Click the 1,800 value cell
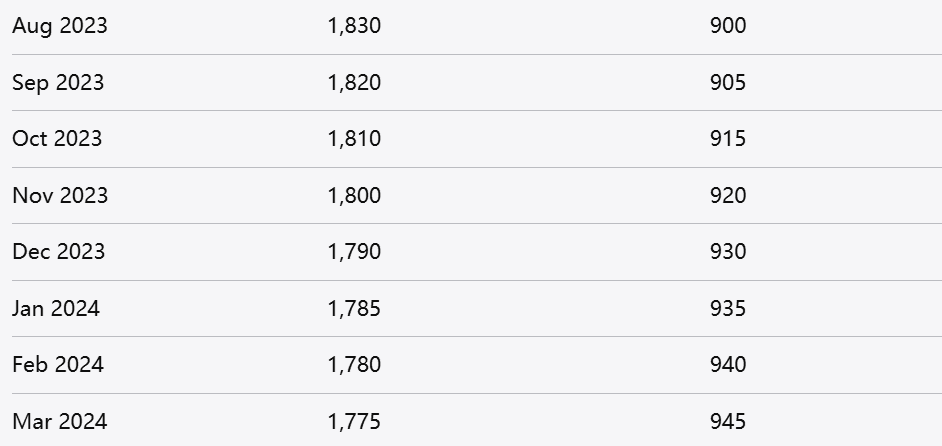The height and width of the screenshot is (446, 942). (354, 195)
